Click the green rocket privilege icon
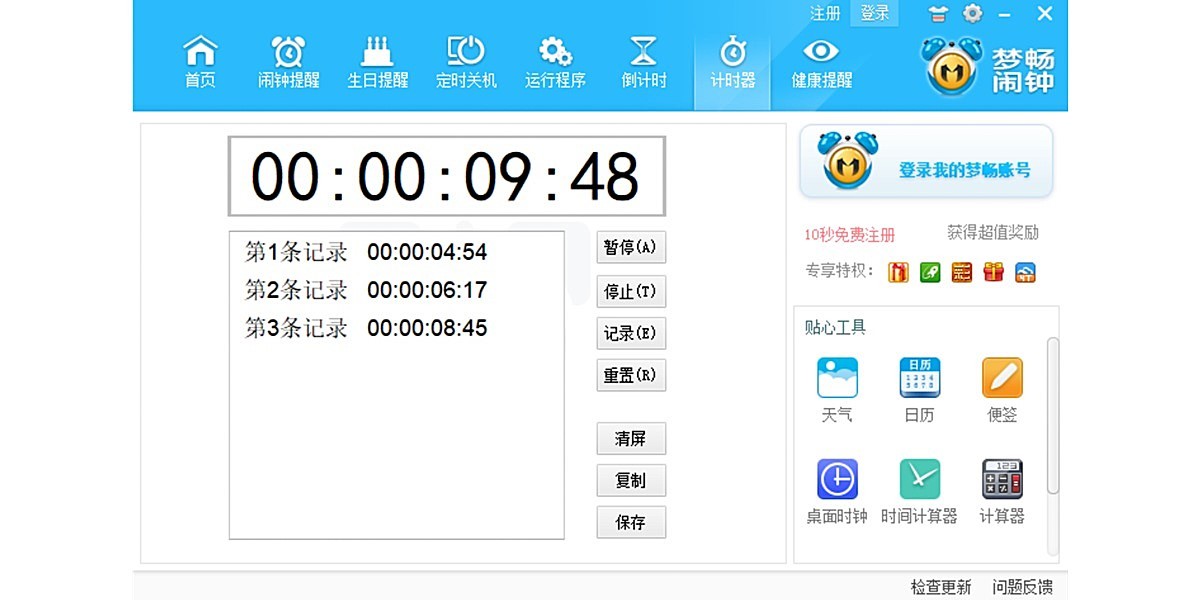1200x600 pixels. (x=929, y=272)
